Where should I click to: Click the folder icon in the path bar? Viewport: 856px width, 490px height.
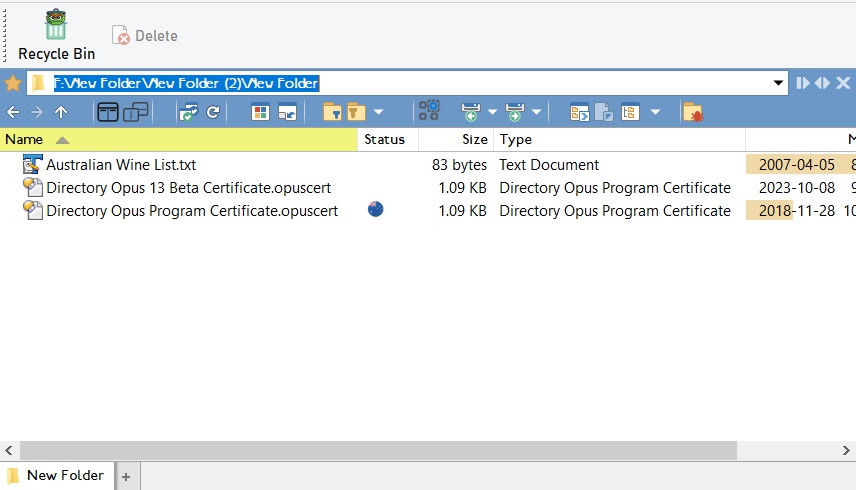click(38, 83)
